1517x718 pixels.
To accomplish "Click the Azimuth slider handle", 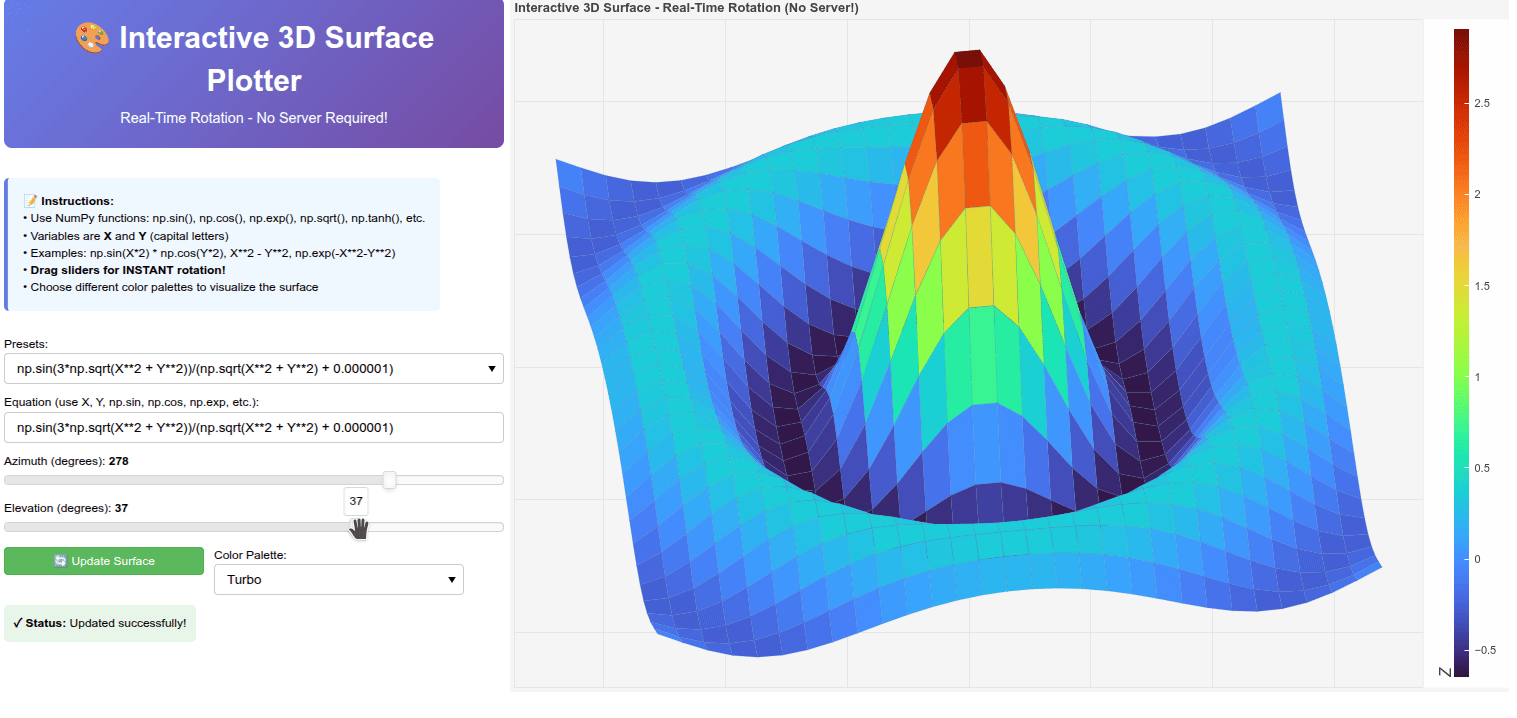I will (x=390, y=480).
